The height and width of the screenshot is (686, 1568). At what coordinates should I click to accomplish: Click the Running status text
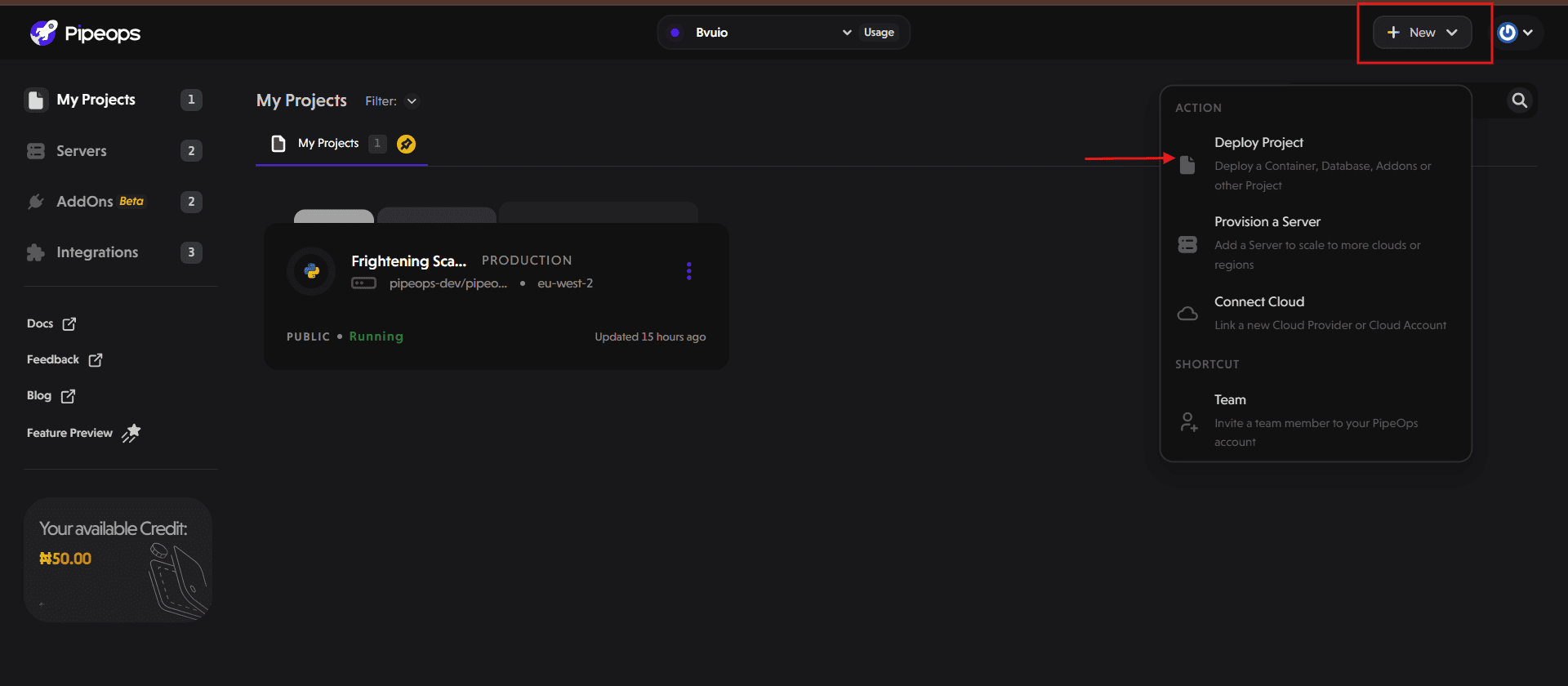pyautogui.click(x=376, y=336)
